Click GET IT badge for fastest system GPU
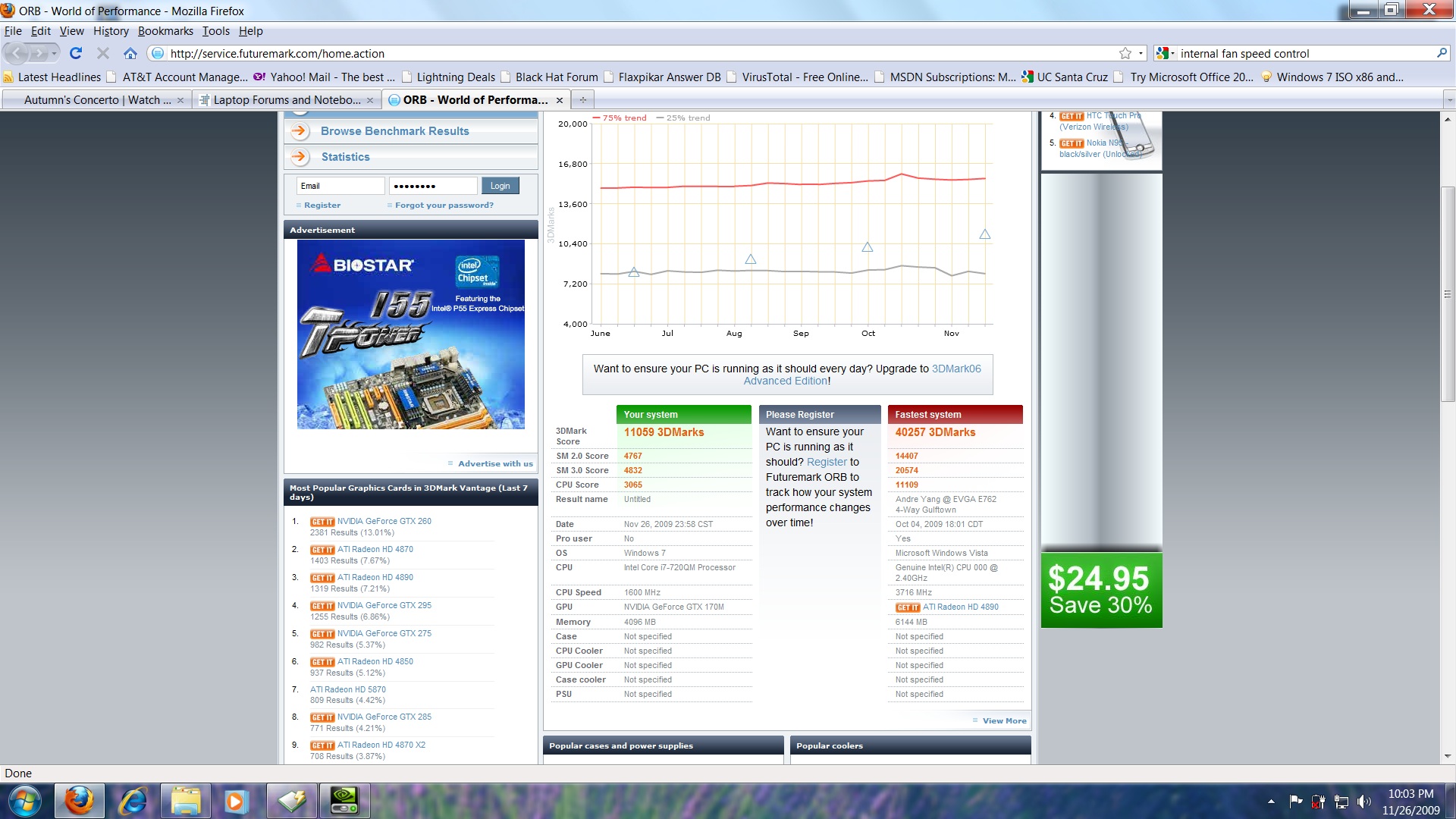1456x819 pixels. [908, 607]
